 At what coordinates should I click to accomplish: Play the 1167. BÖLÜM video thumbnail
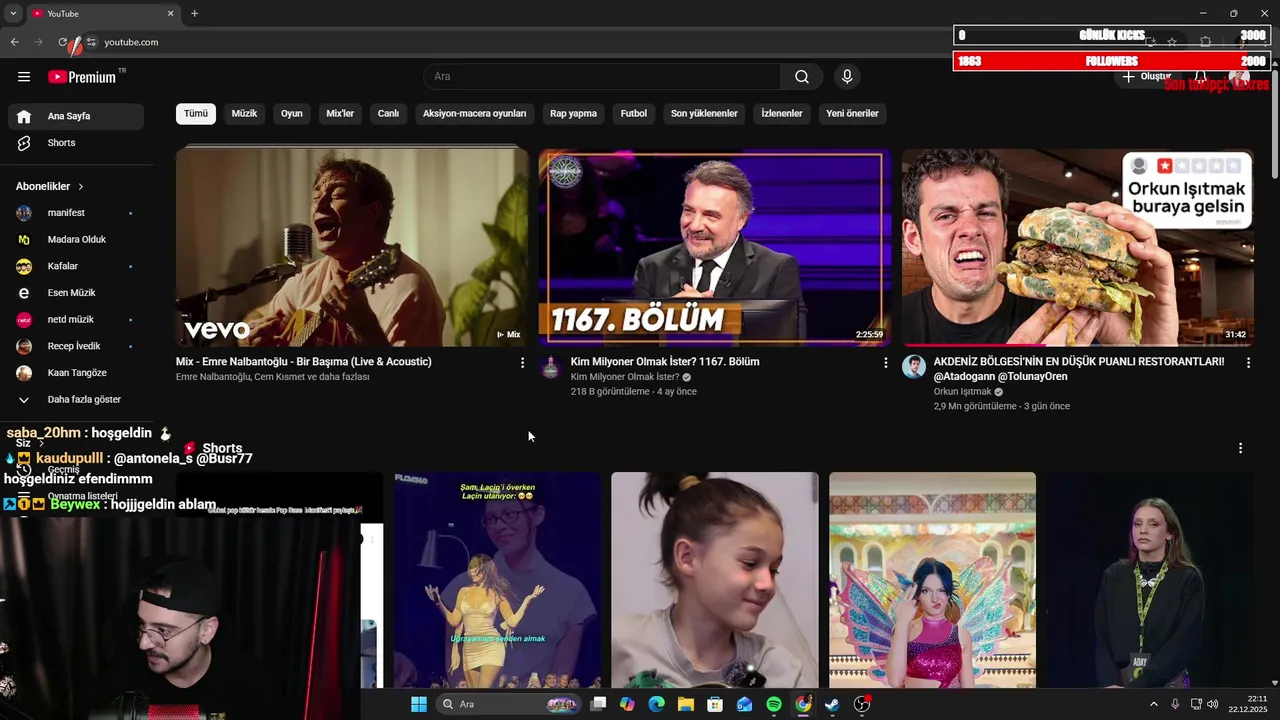[715, 247]
